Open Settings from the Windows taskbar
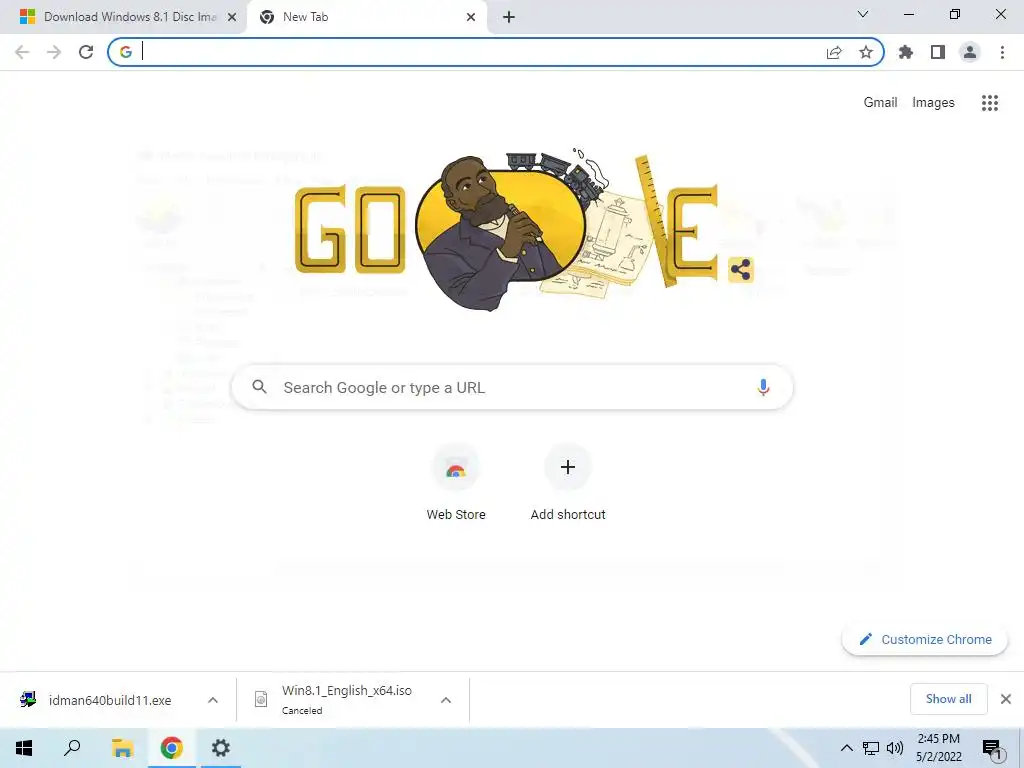Viewport: 1024px width, 768px height. [x=221, y=748]
